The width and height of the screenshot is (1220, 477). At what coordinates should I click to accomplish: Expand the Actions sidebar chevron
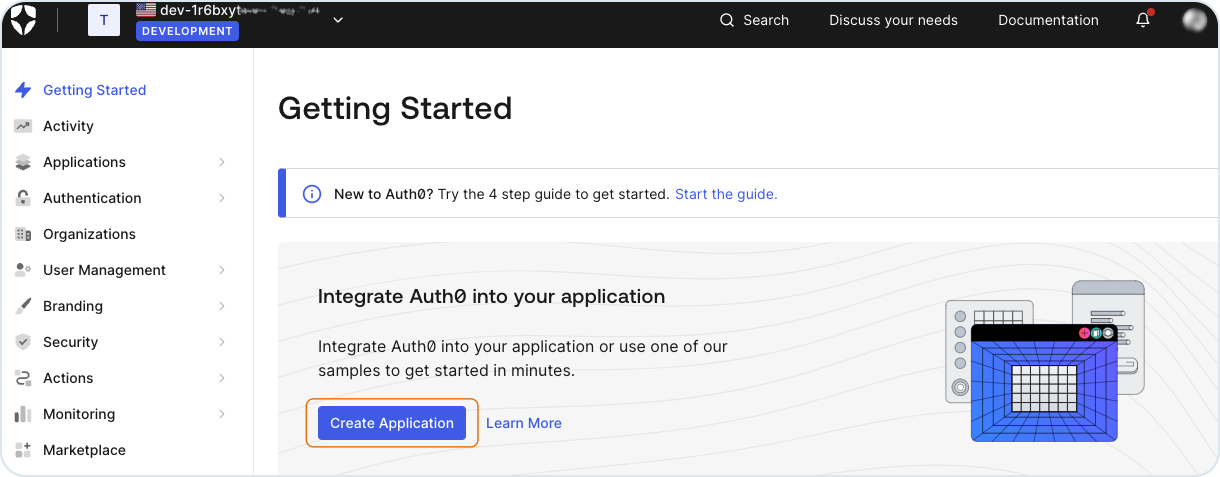click(221, 378)
